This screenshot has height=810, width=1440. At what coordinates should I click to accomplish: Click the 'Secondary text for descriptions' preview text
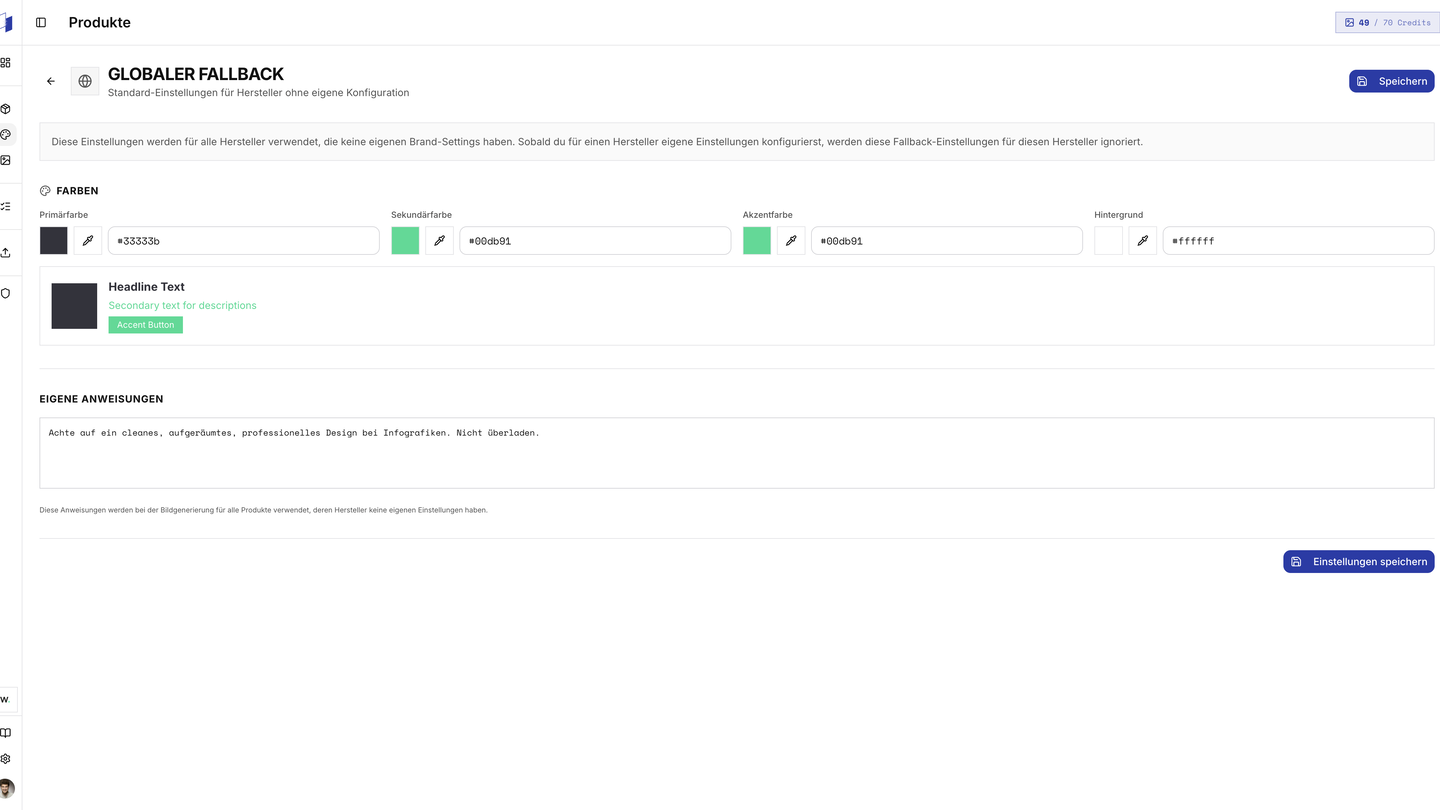click(183, 305)
